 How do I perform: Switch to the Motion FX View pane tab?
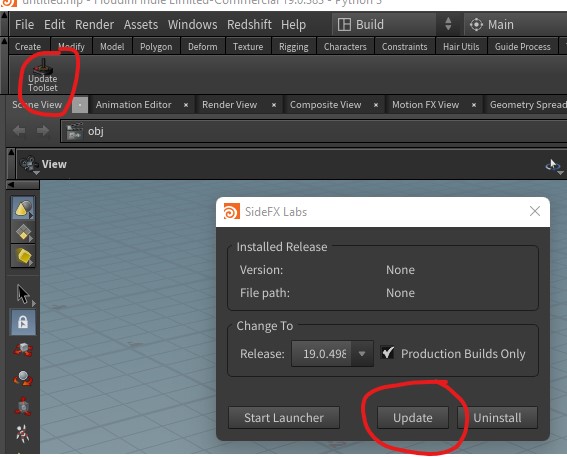[426, 105]
